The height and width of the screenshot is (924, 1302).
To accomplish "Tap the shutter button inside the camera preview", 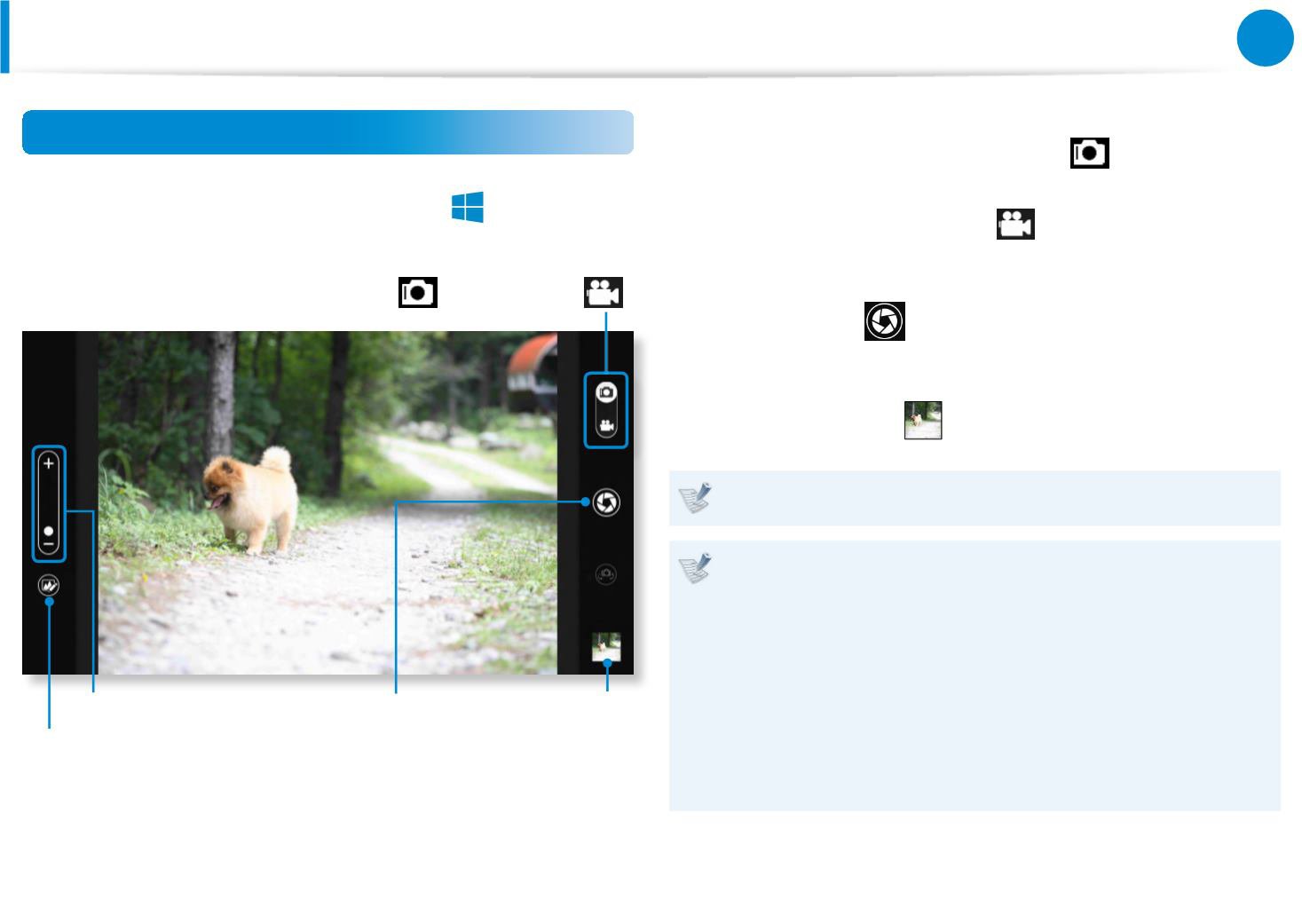I will (606, 502).
